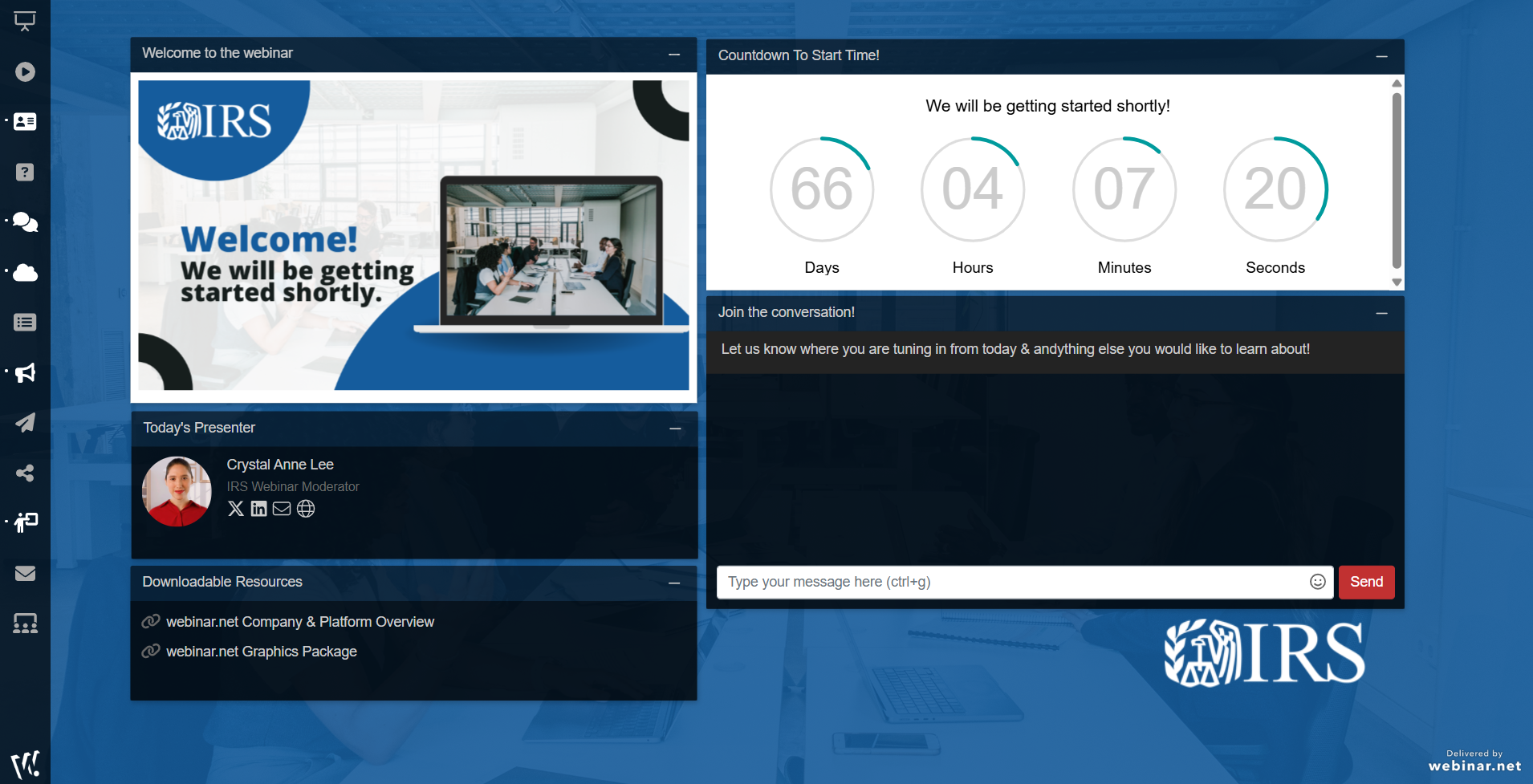The image size is (1533, 784).
Task: Open the chat bubbles icon in sidebar
Action: coord(25,222)
